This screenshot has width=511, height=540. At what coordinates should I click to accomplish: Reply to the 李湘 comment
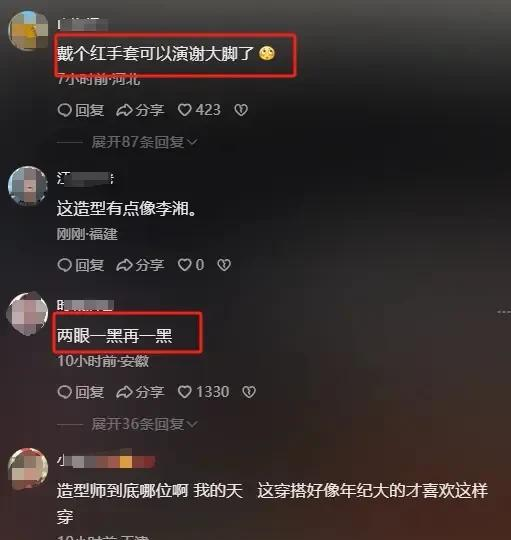coord(81,265)
